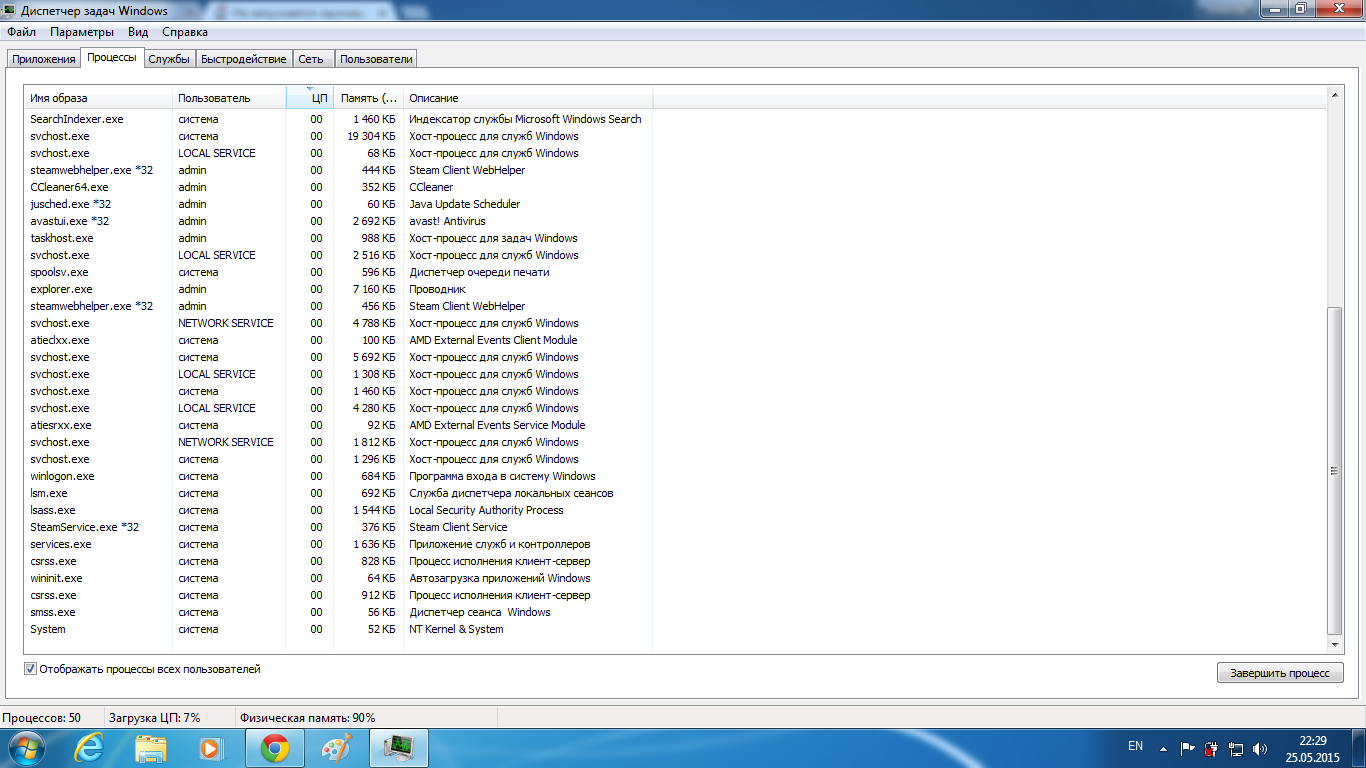Select the SteamService.exe *32 process

click(x=338, y=527)
